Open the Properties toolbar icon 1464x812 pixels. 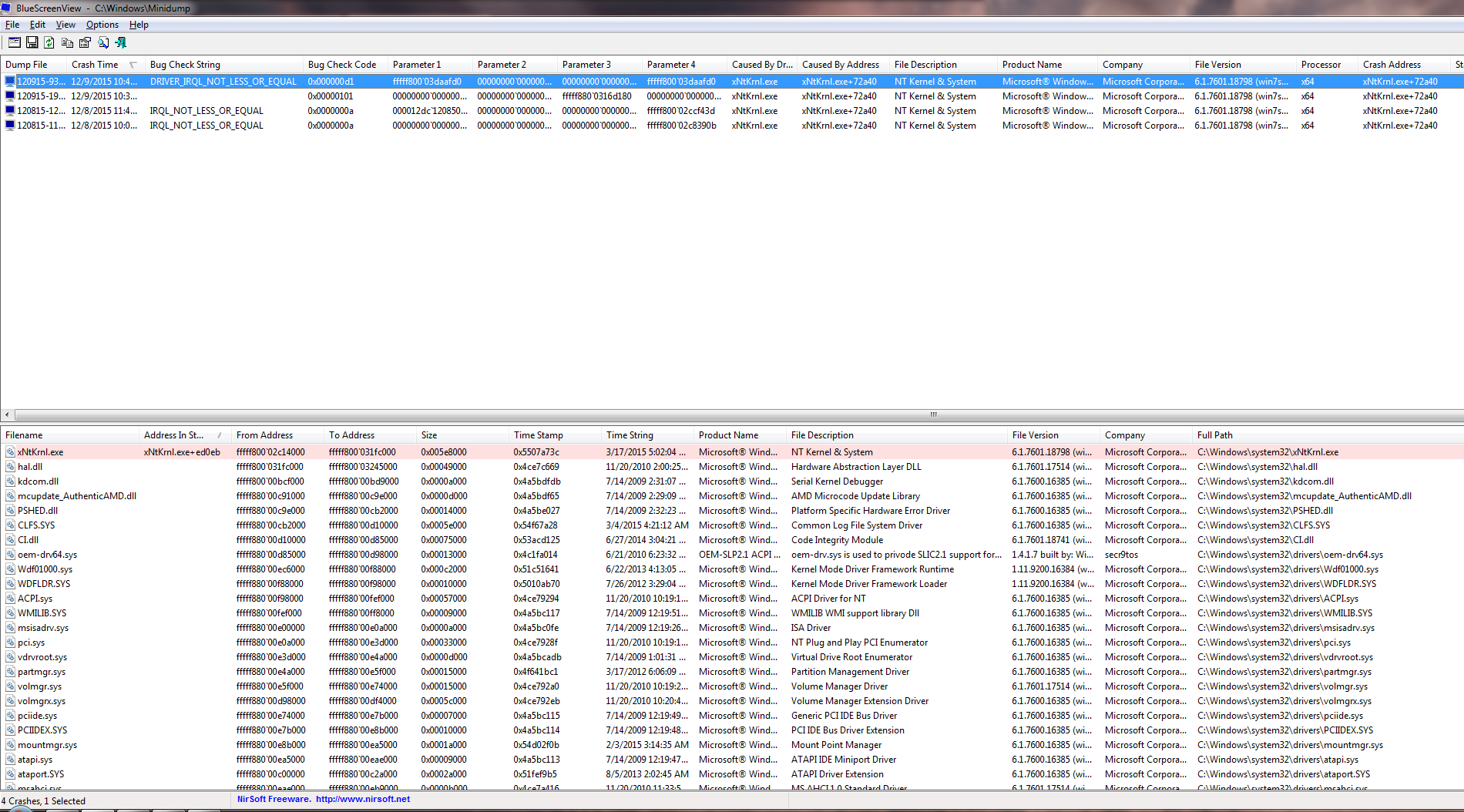pyautogui.click(x=85, y=42)
